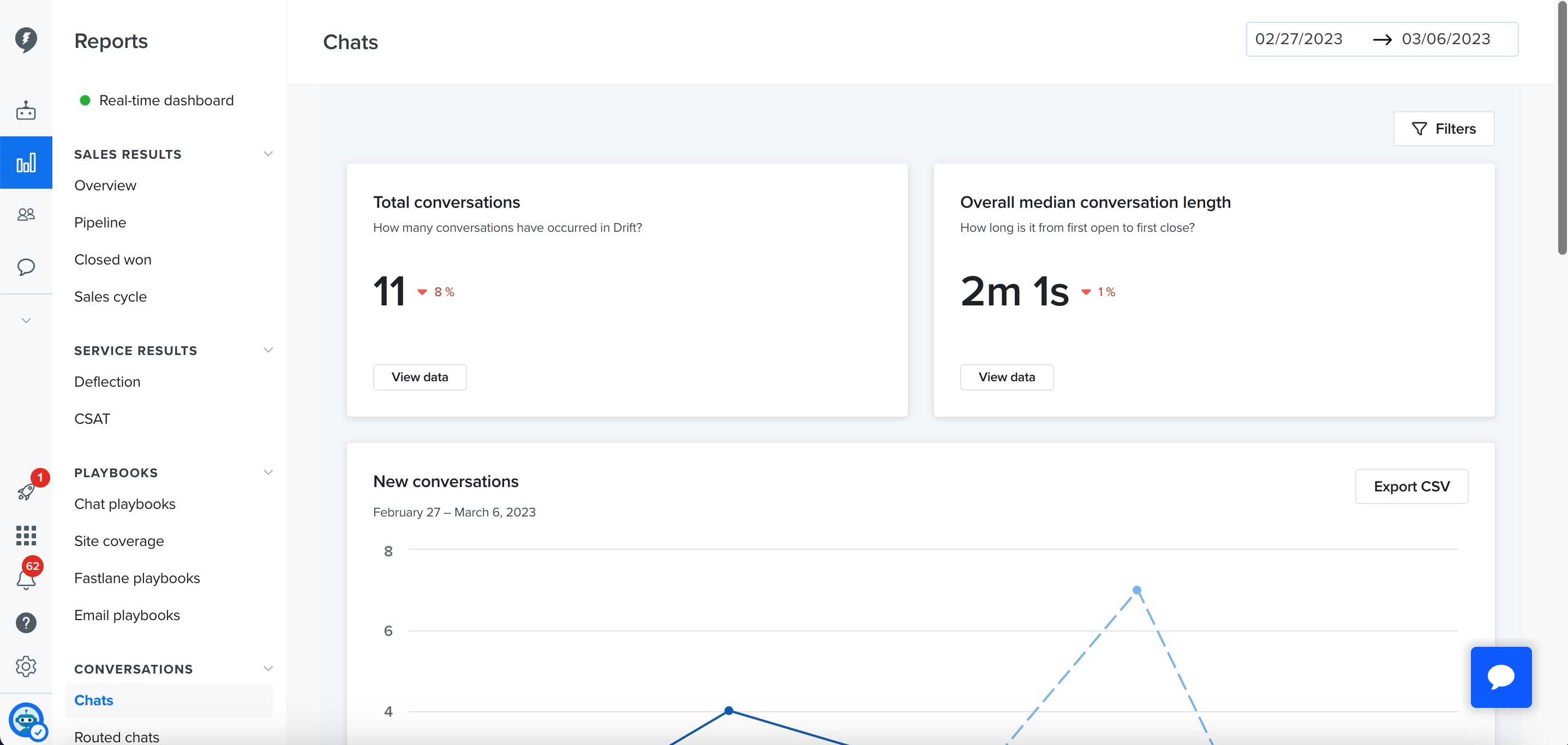1568x745 pixels.
Task: Open the rocket onboarding icon with badge
Action: 26,491
